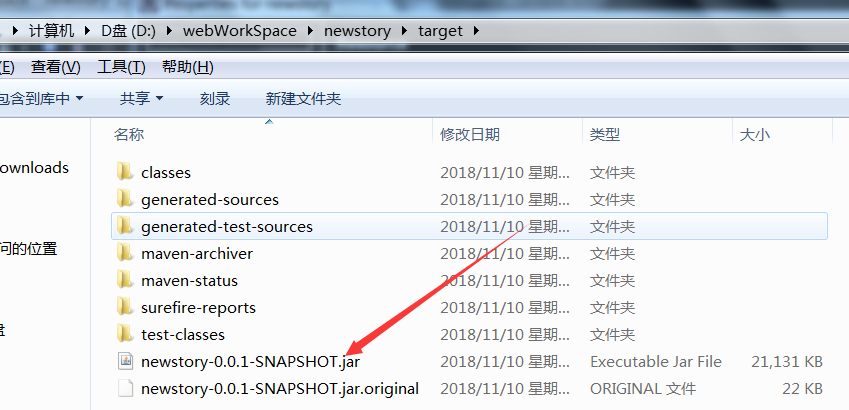This screenshot has width=849, height=410.
Task: Open the 工具(T) menu
Action: coord(121,68)
